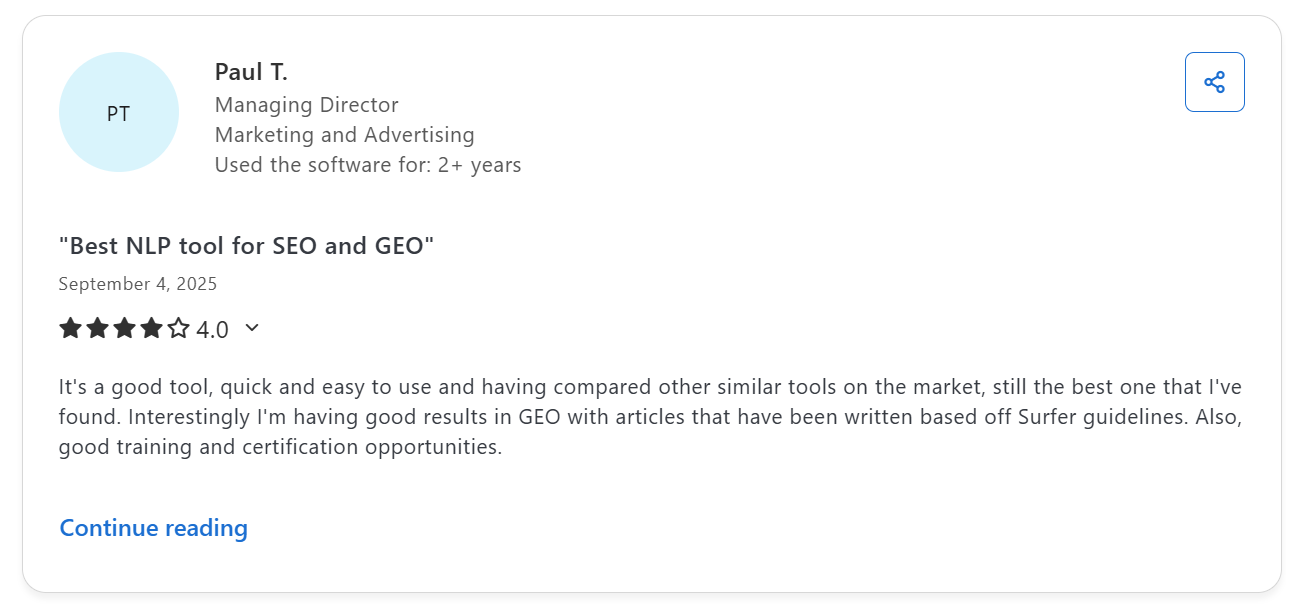Click the share icon inside its bordered button
Screen dimensions: 1291x610
coord(1214,82)
